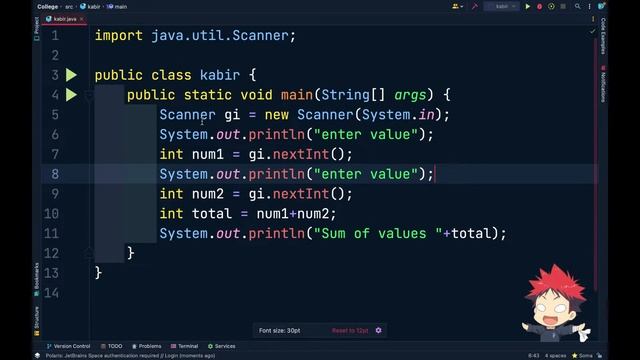The width and height of the screenshot is (640, 360).
Task: Click the Build hammer icon
Action: tap(474, 7)
